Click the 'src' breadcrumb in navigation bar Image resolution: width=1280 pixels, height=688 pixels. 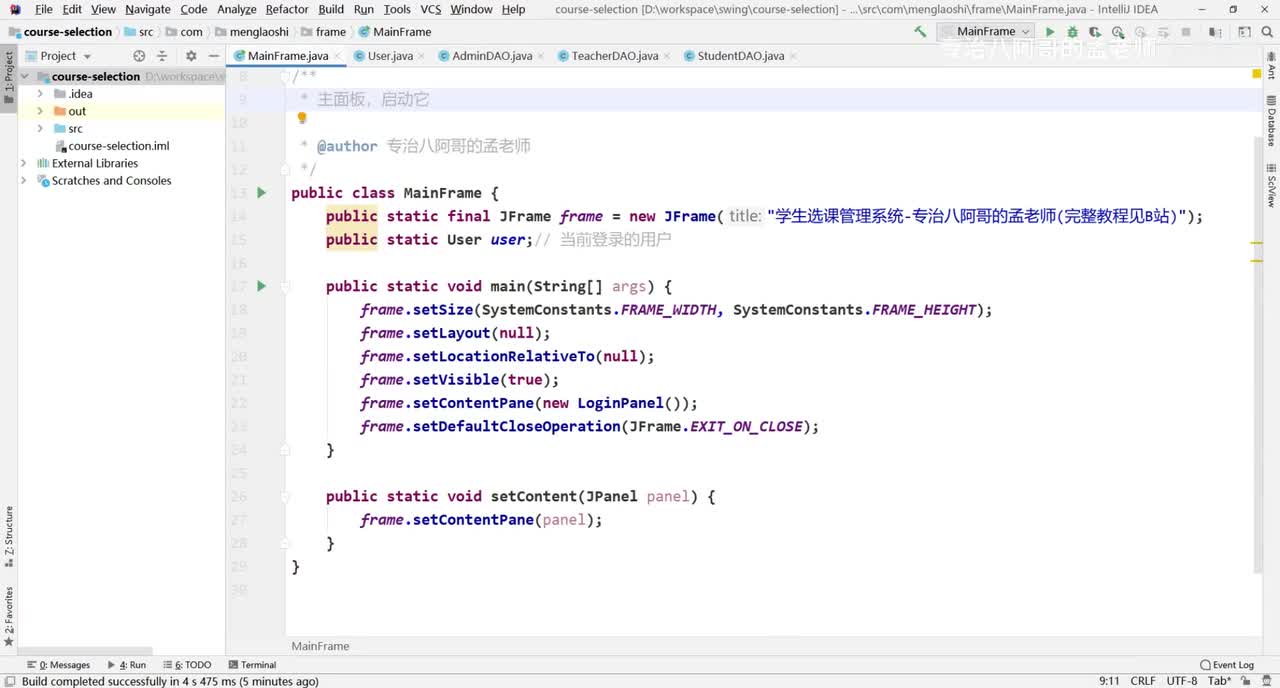(138, 32)
